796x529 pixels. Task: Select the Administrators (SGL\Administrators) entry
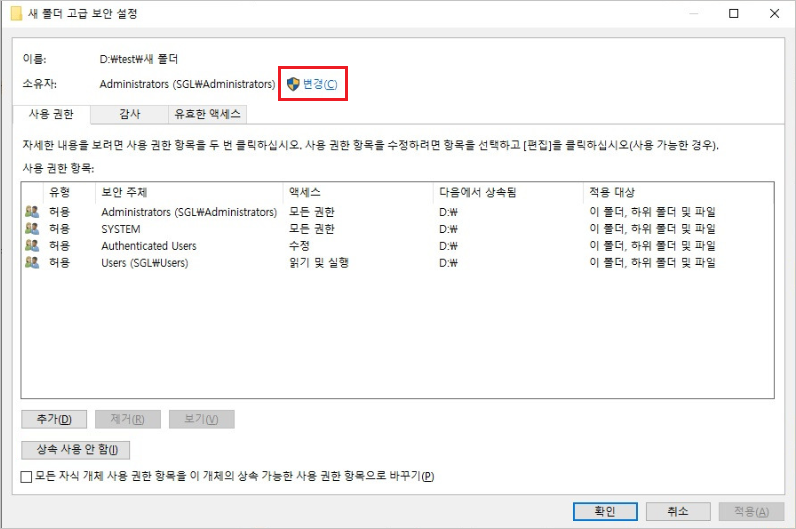click(397, 212)
